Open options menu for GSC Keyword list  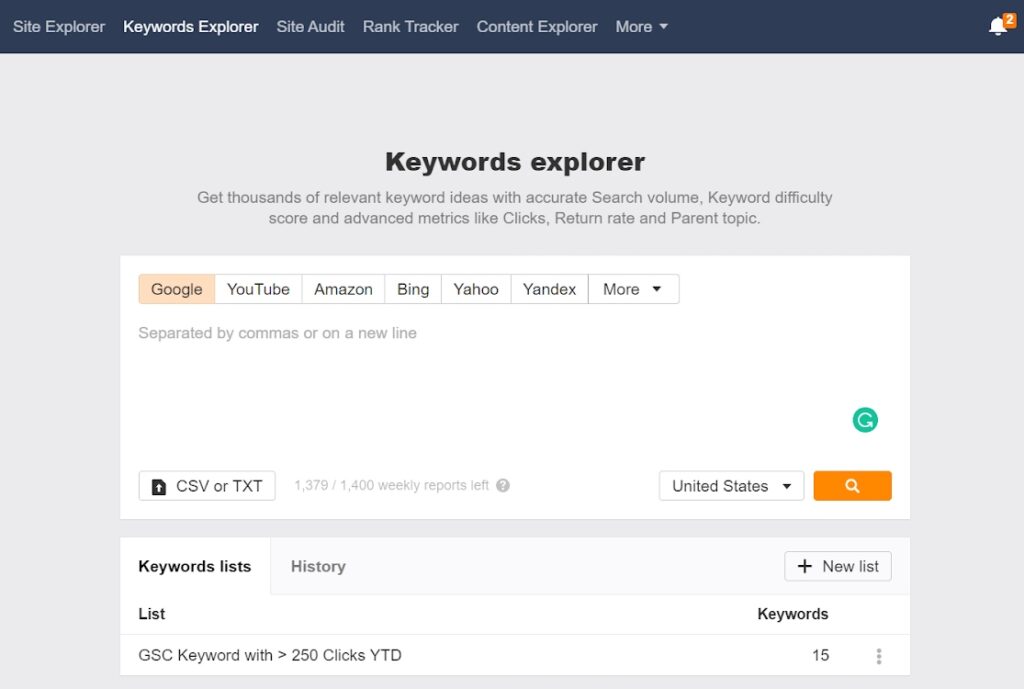(x=878, y=656)
